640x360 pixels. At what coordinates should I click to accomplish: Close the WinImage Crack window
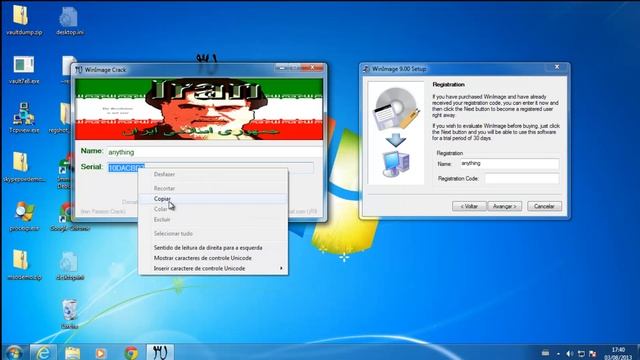(312, 68)
